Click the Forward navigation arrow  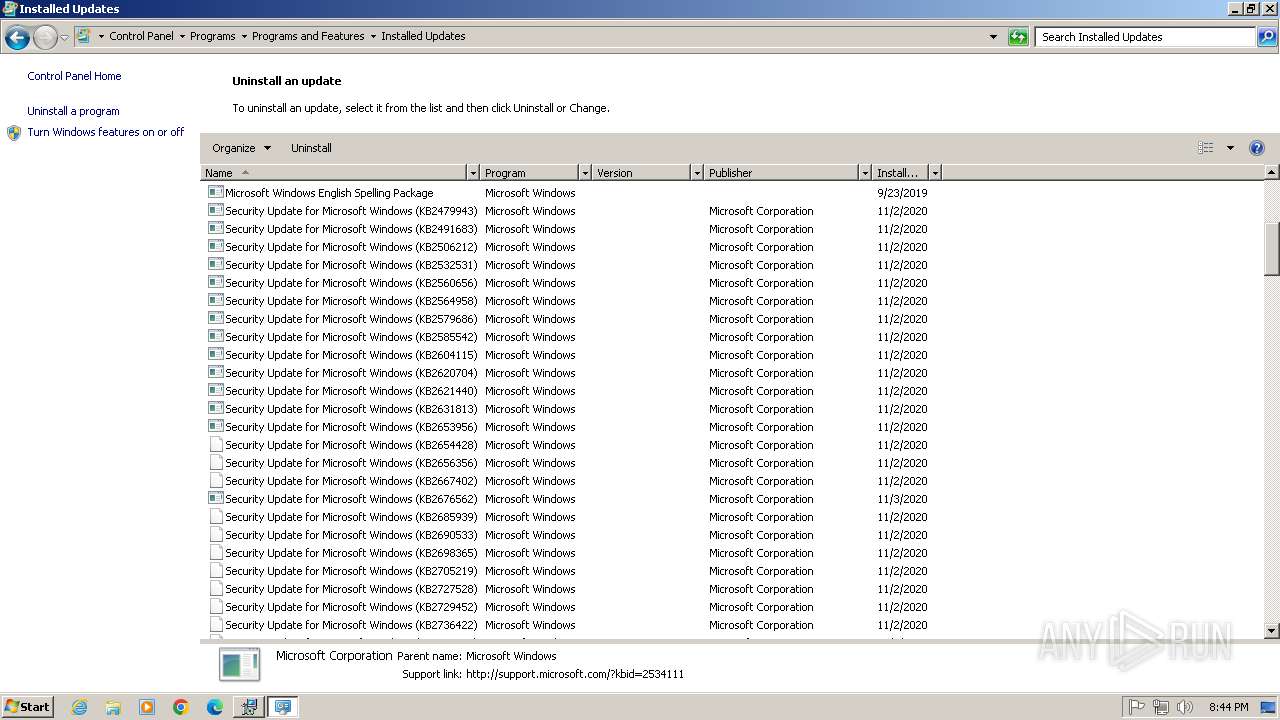(x=45, y=38)
